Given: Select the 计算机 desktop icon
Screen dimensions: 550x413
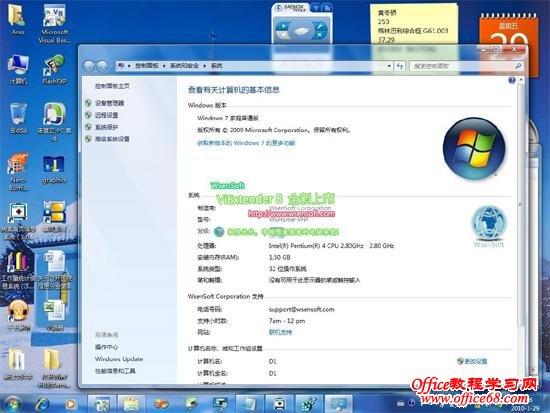Looking at the screenshot, I should (x=18, y=70).
